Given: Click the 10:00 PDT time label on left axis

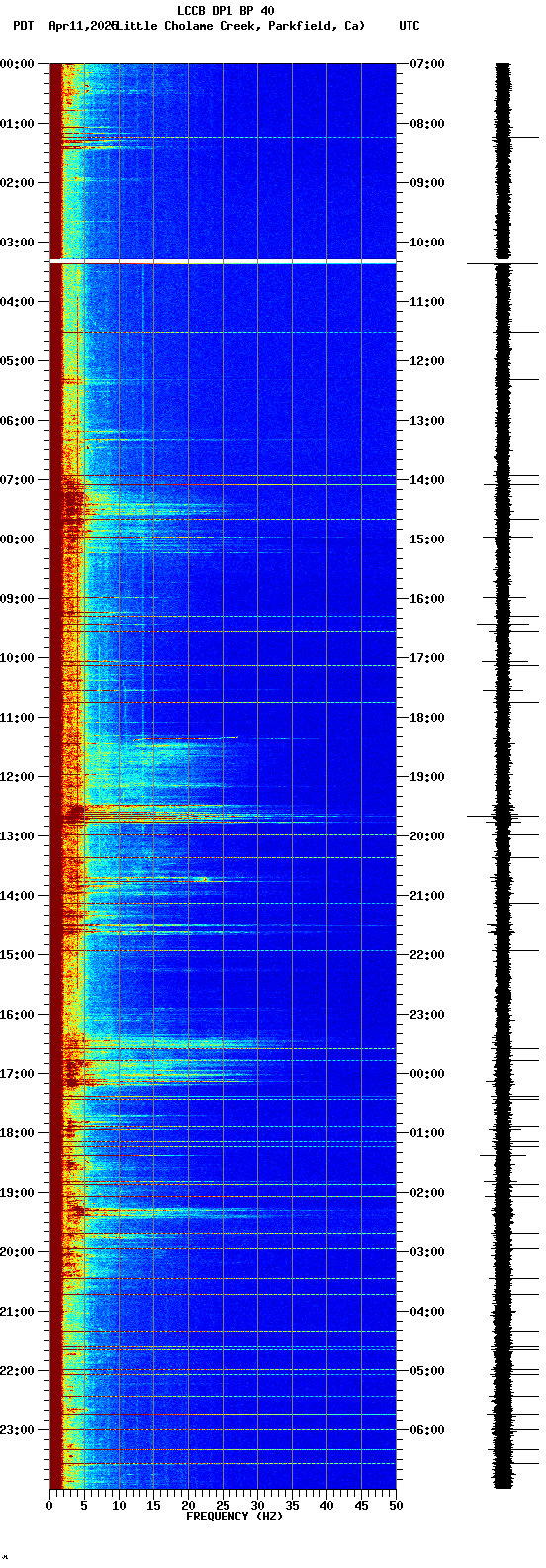Looking at the screenshot, I should coord(17,658).
